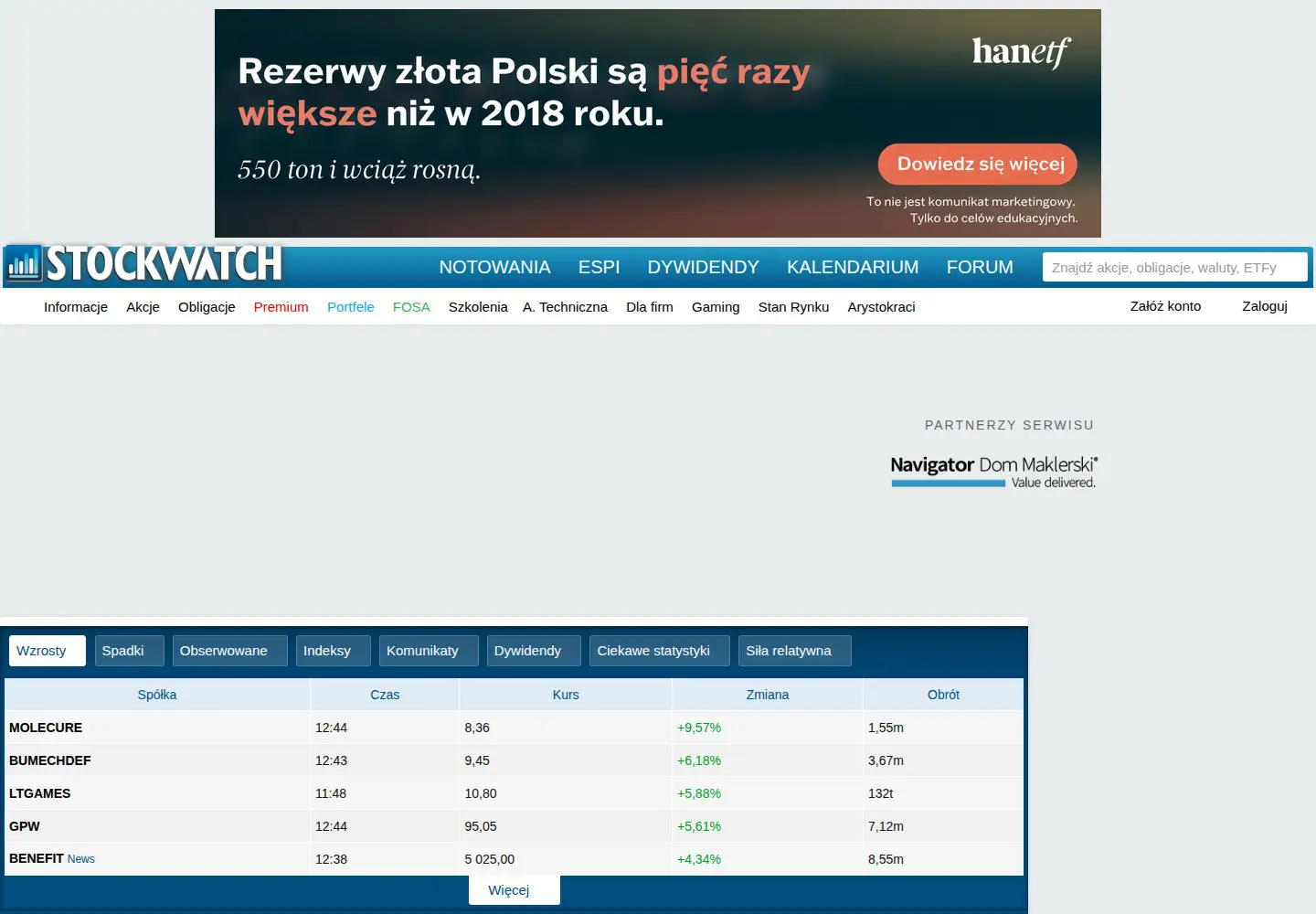
Task: Open Siła relatywna tab
Action: click(x=795, y=651)
